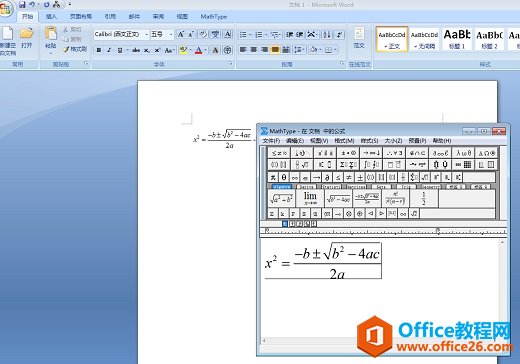This screenshot has height=364, width=520.
Task: Open MathType arrow symbols palette
Action: click(x=372, y=153)
